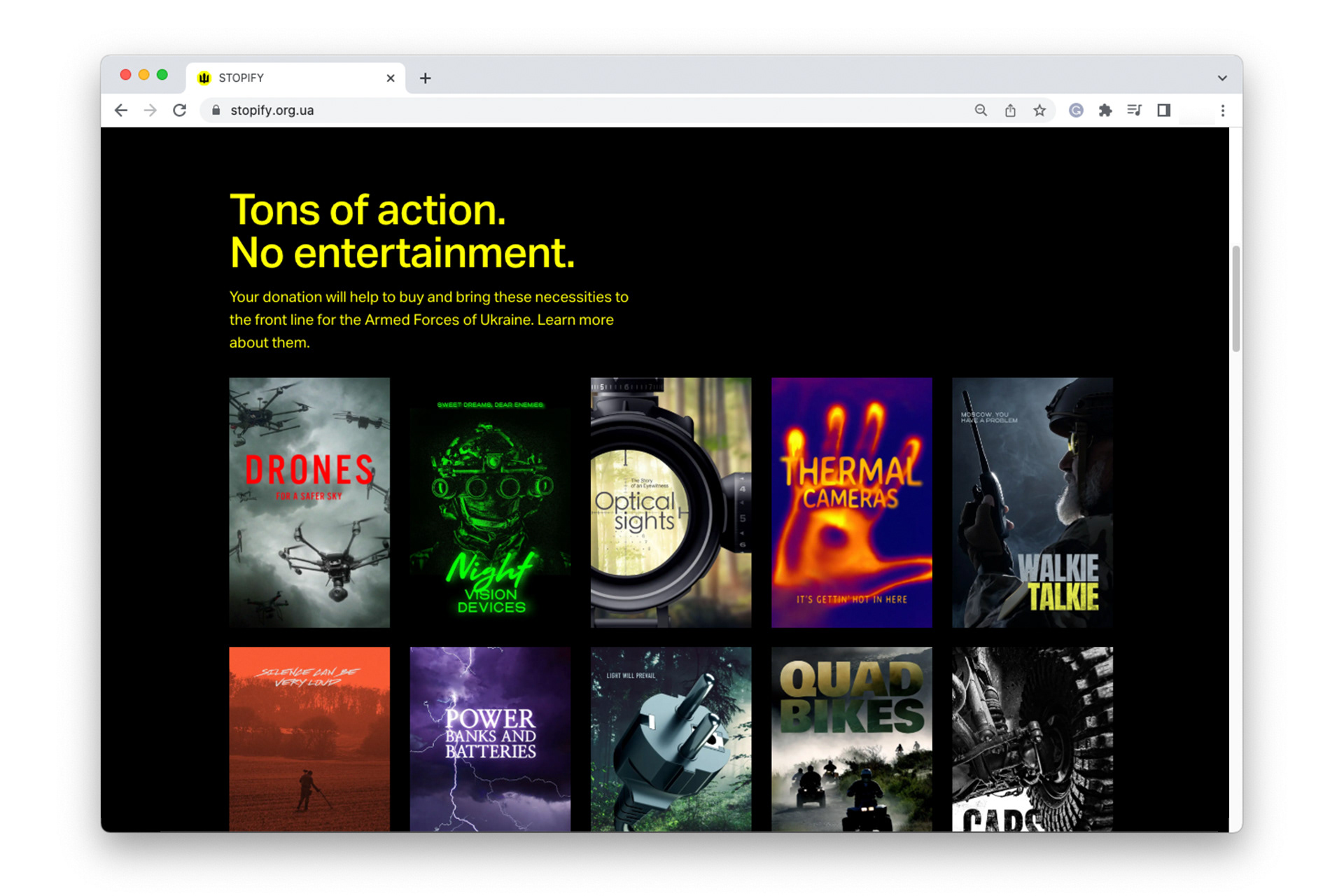Open the Extensions puzzle piece menu
This screenshot has height=896, width=1344.
[x=1105, y=111]
